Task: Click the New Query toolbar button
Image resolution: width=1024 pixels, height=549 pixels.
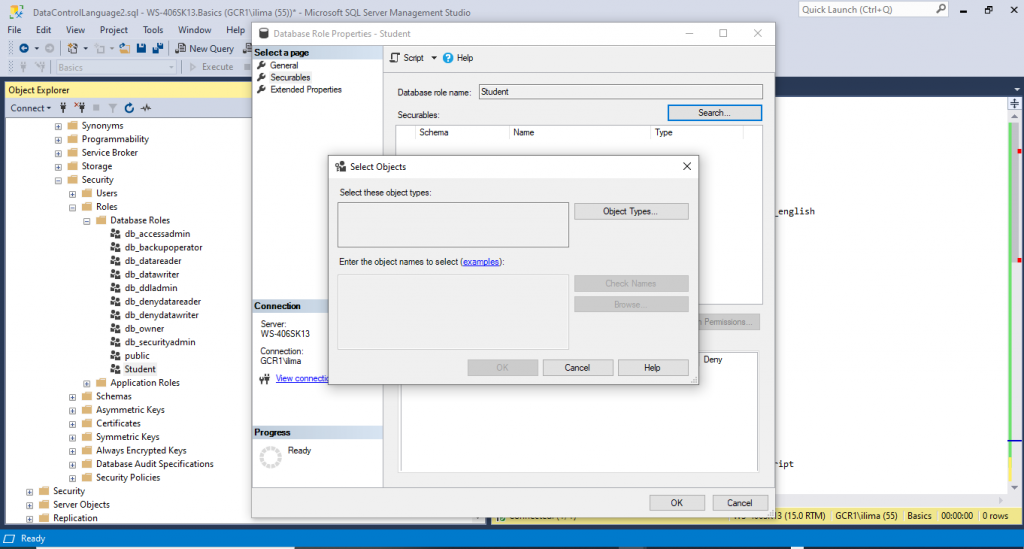Action: (204, 48)
